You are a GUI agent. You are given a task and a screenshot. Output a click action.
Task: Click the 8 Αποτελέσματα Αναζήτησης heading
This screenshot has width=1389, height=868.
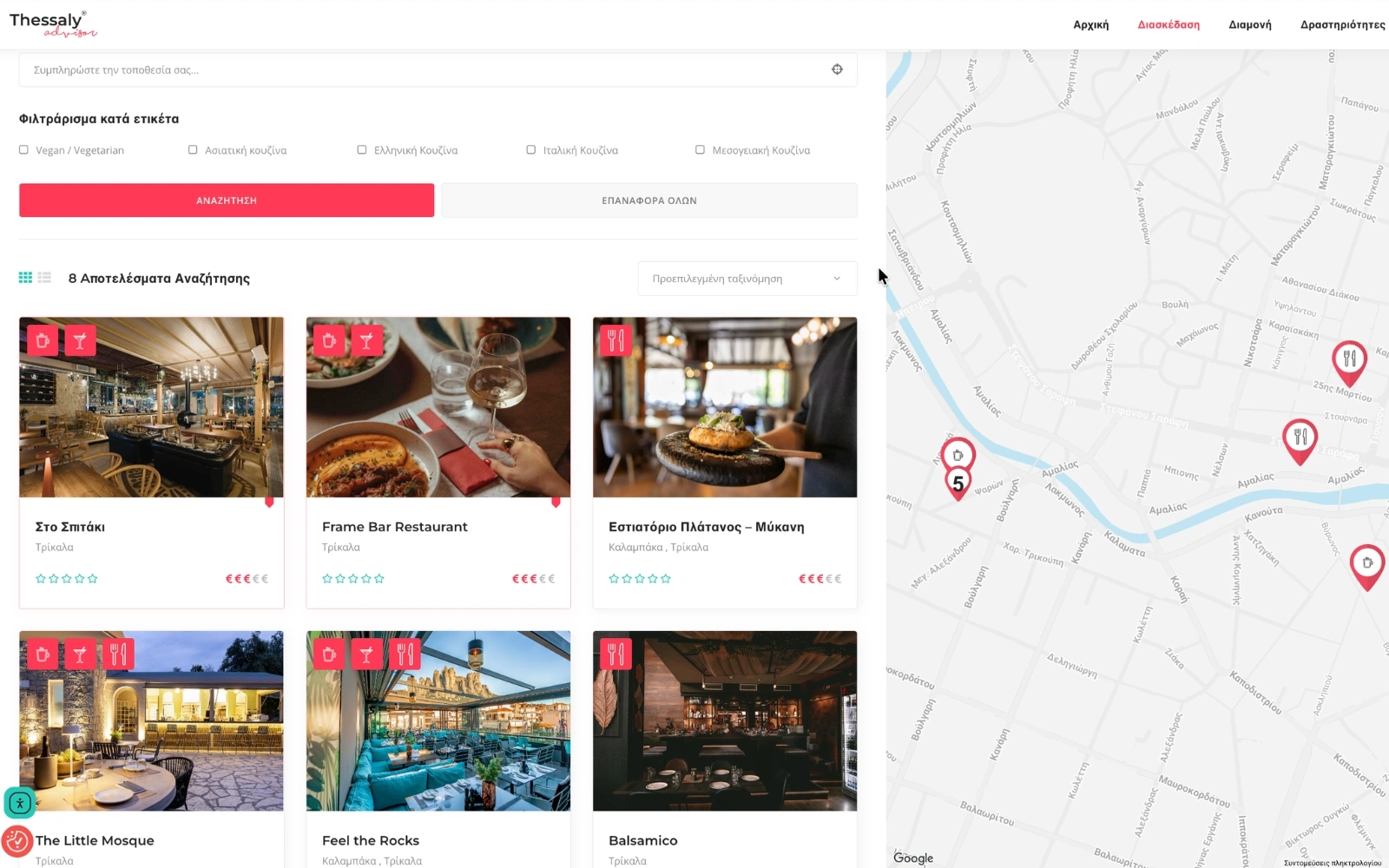(159, 279)
